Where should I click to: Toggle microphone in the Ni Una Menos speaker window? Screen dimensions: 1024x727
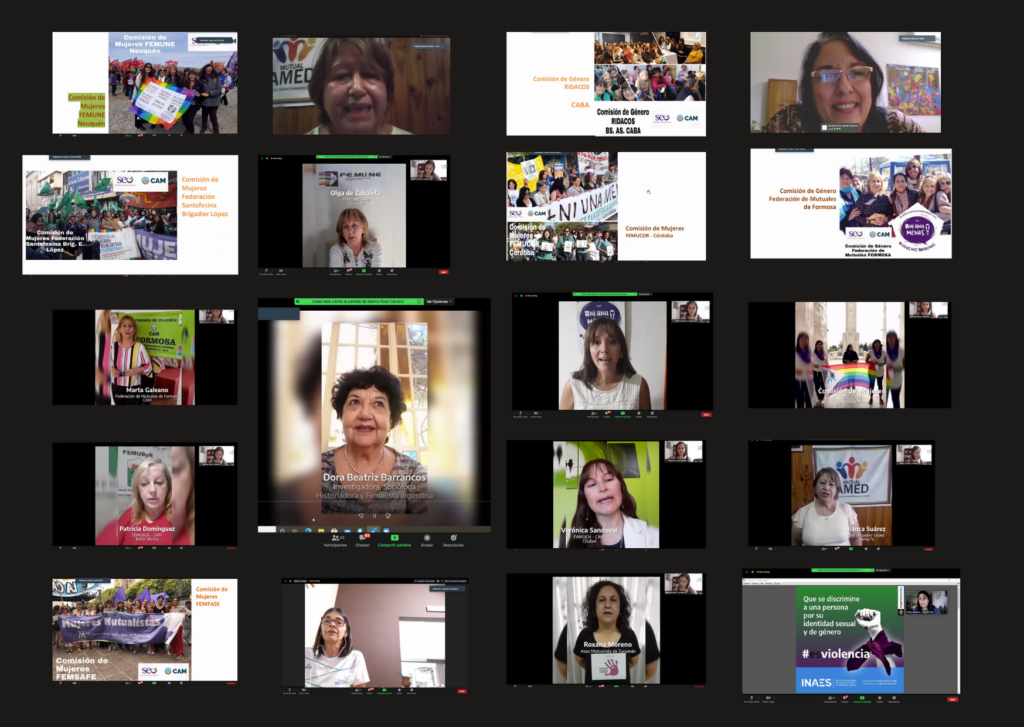521,411
